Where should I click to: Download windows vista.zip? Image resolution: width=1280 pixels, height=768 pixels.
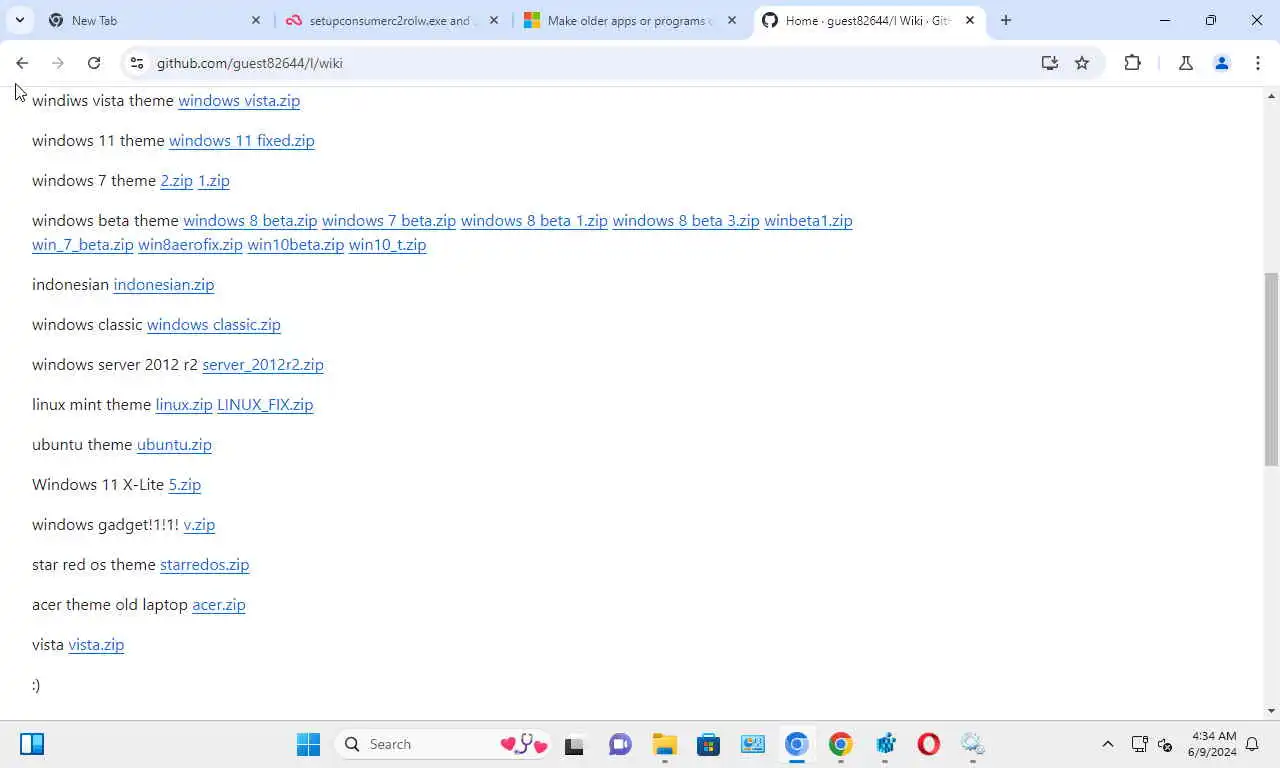click(239, 101)
